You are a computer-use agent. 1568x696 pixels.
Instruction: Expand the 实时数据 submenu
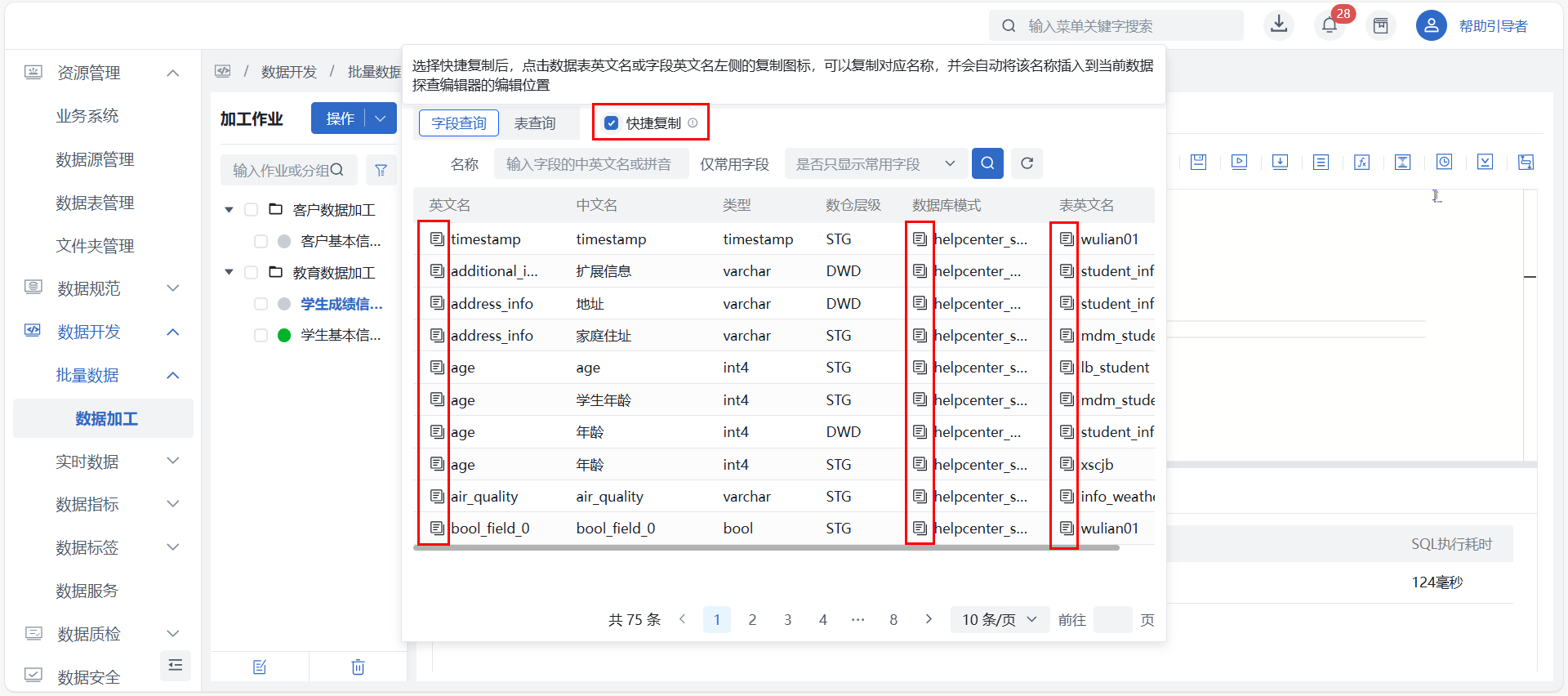[x=172, y=461]
